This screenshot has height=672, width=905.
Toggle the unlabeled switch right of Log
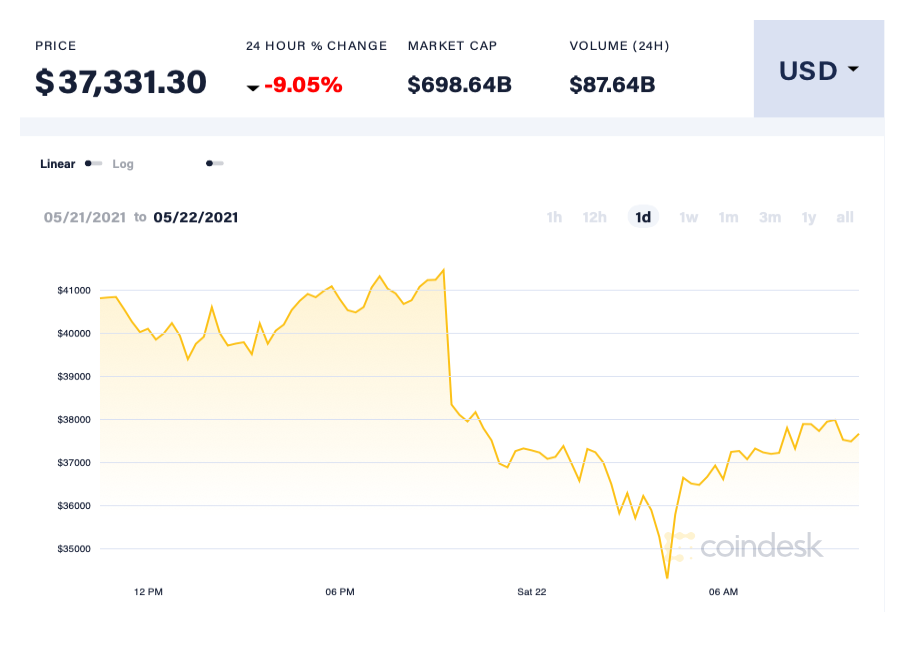[214, 163]
